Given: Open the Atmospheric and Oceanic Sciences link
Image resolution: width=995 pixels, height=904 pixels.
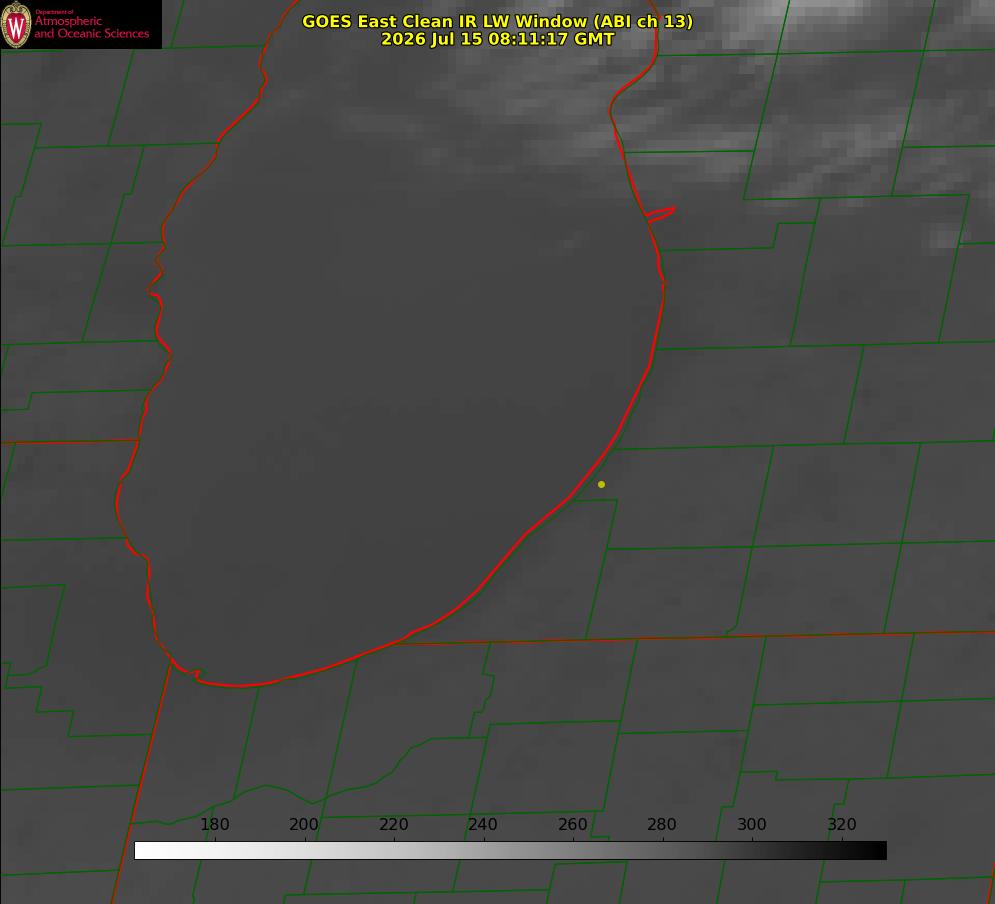Looking at the screenshot, I should coord(91,27).
